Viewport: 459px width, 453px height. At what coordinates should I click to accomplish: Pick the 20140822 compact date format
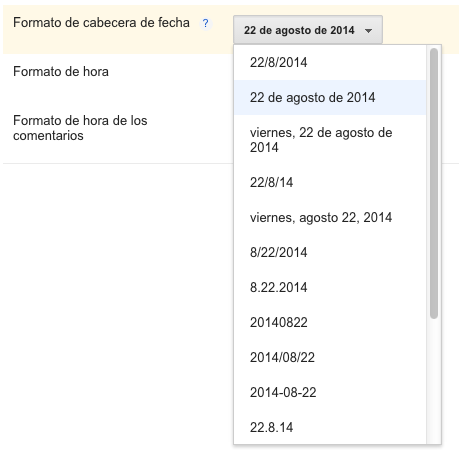tap(330, 322)
